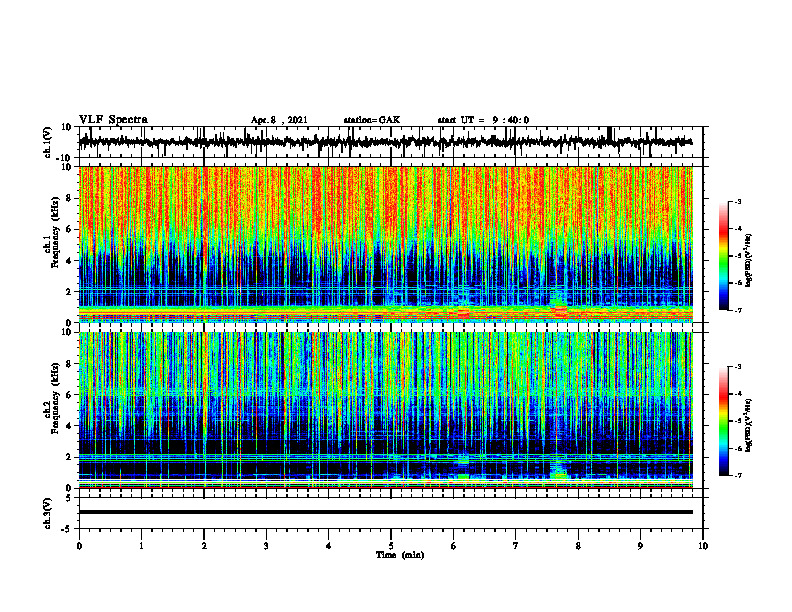
Task: Click the "VLF Spectra" plot title
Action: point(113,120)
